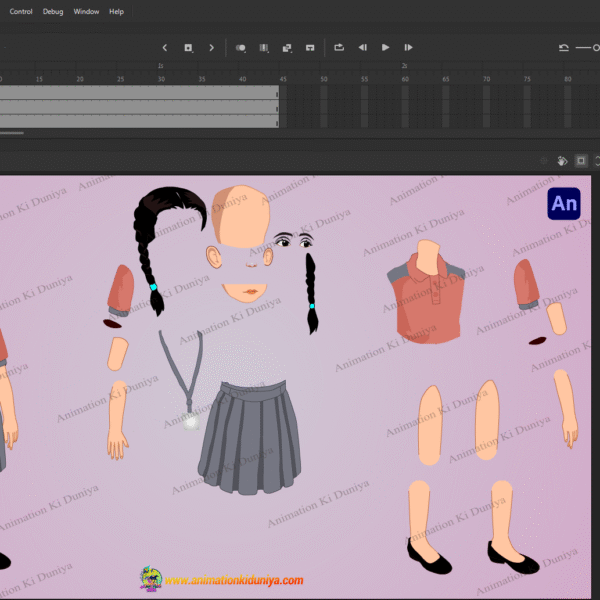Screen dimensions: 600x600
Task: Play the timeline animation
Action: click(385, 47)
